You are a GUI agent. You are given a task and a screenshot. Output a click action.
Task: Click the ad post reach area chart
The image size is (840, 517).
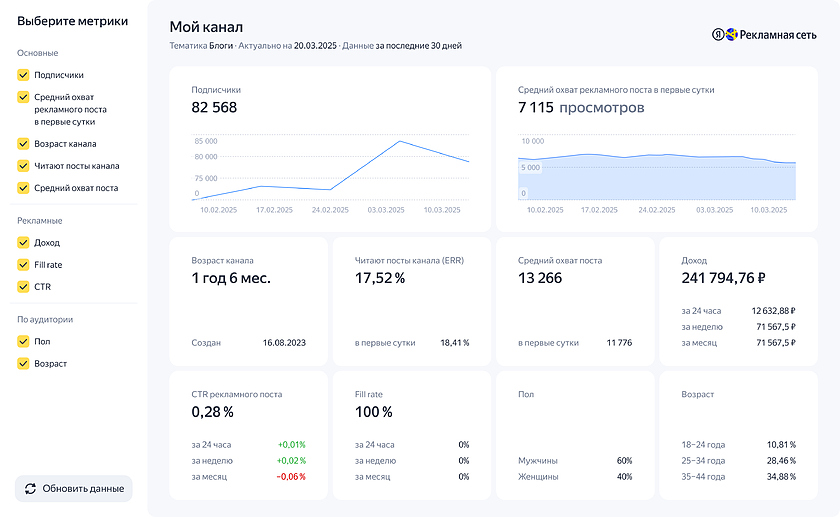click(x=656, y=177)
